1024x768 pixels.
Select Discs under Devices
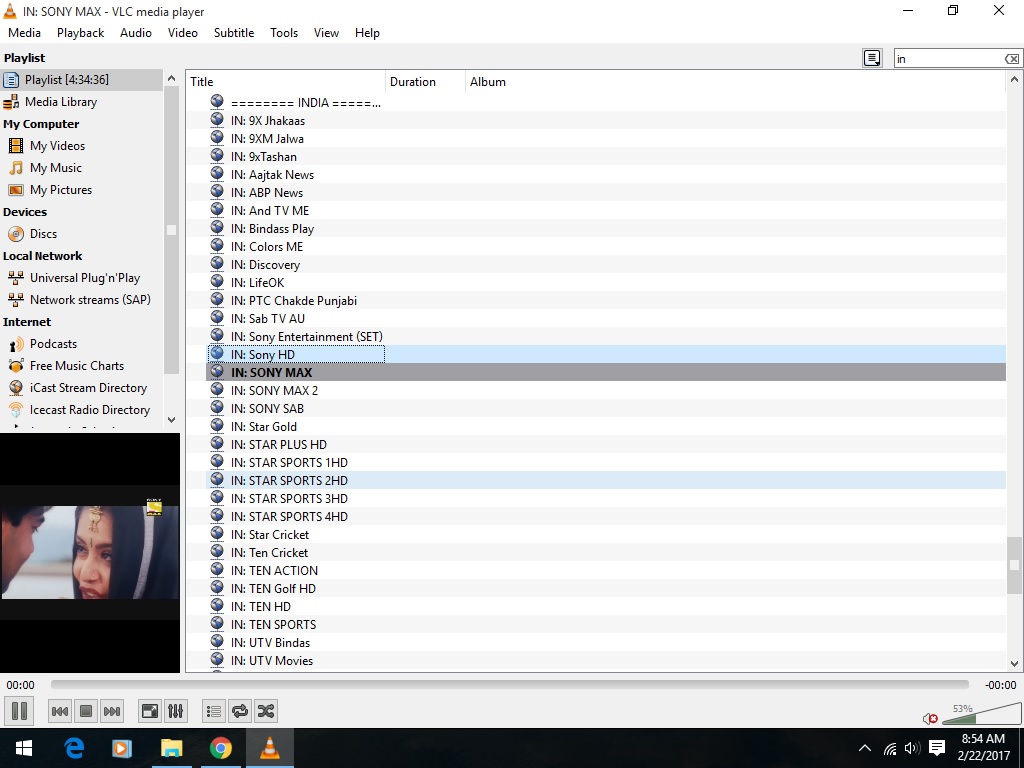pos(82,234)
